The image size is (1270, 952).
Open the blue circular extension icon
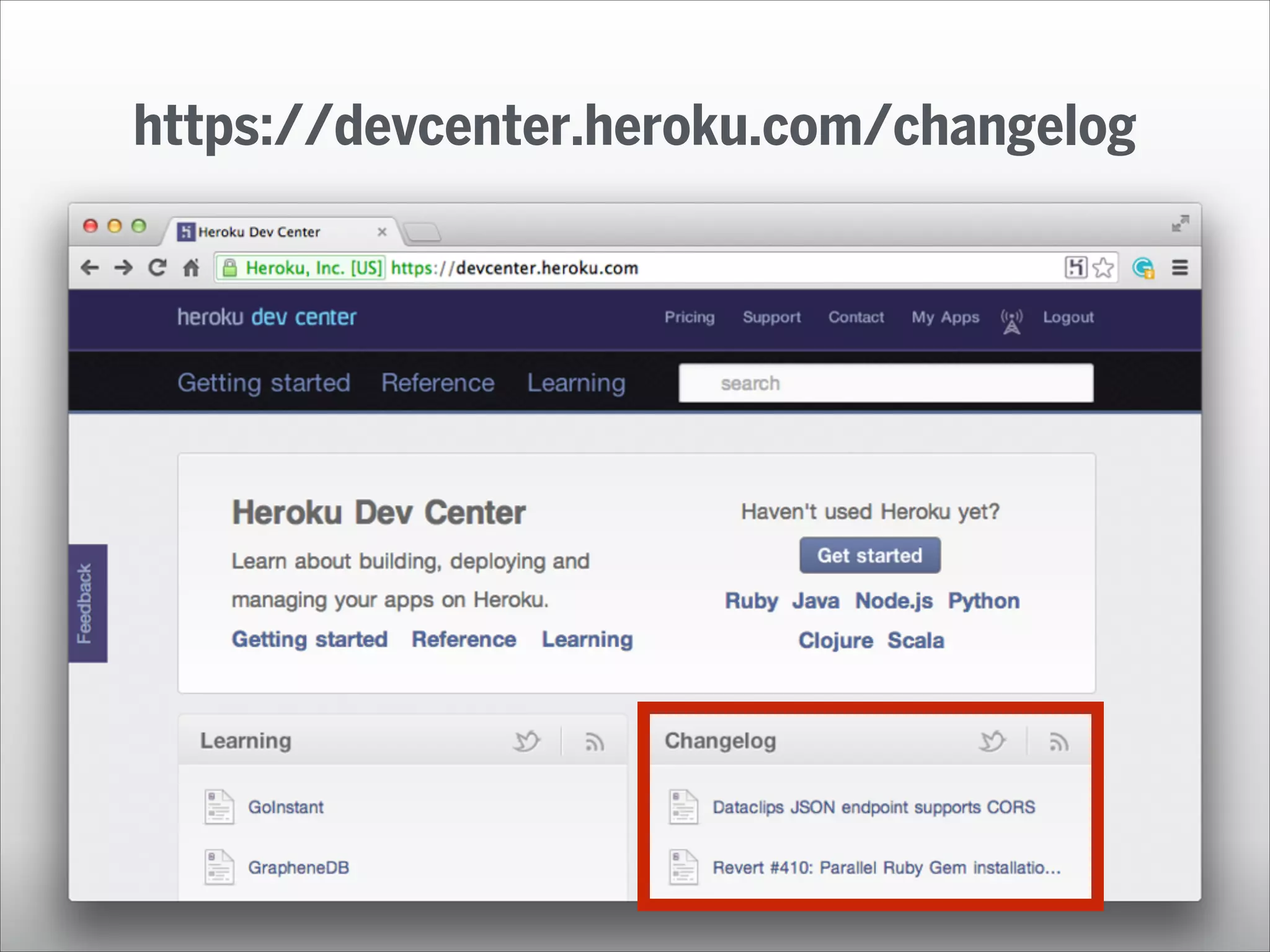click(x=1143, y=268)
